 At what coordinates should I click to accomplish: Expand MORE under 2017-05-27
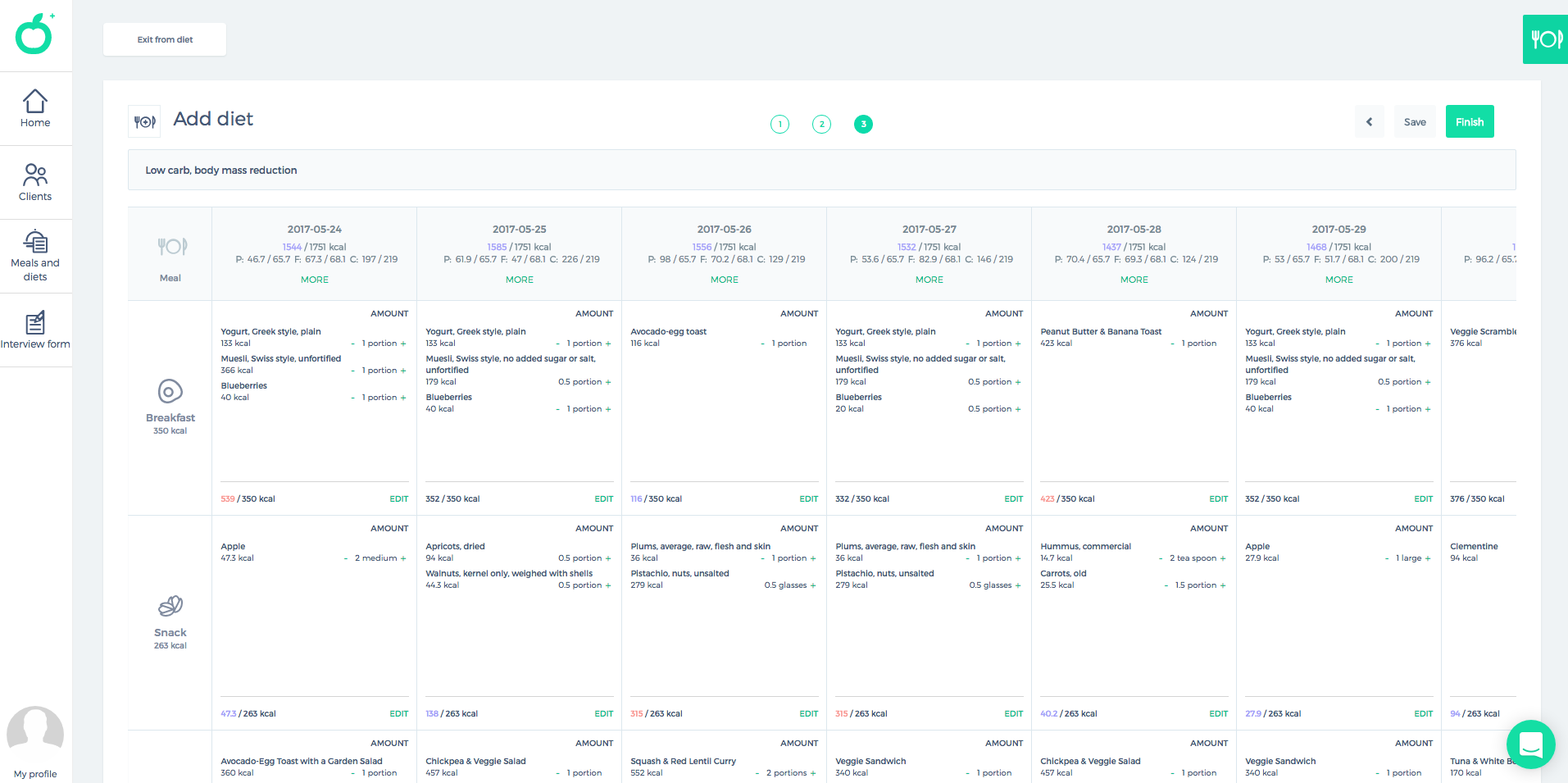tap(929, 280)
